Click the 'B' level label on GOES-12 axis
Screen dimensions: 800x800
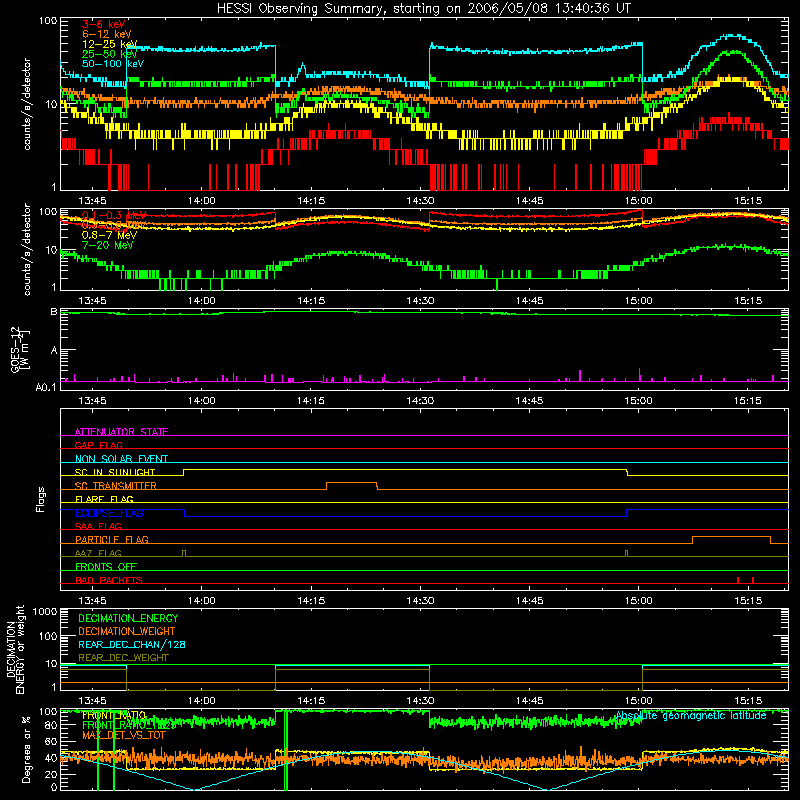click(x=54, y=311)
